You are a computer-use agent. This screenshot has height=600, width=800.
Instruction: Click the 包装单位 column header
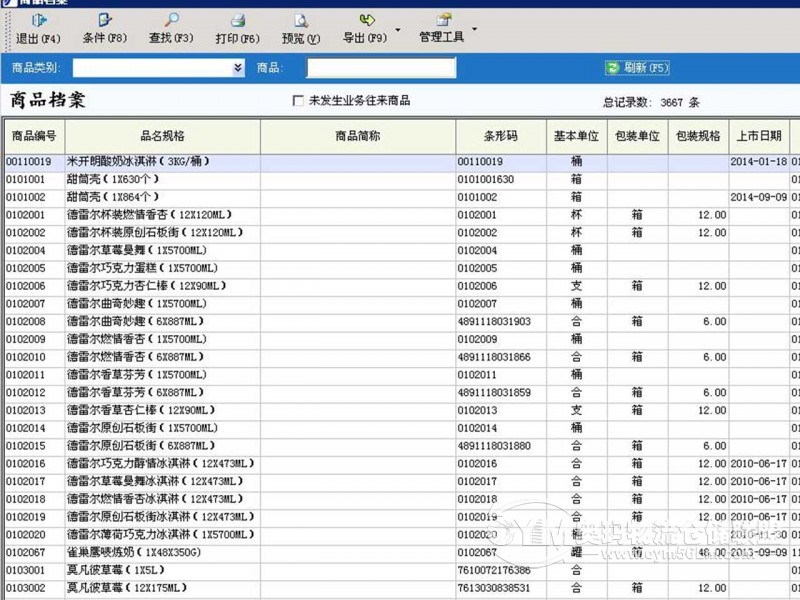pyautogui.click(x=637, y=136)
